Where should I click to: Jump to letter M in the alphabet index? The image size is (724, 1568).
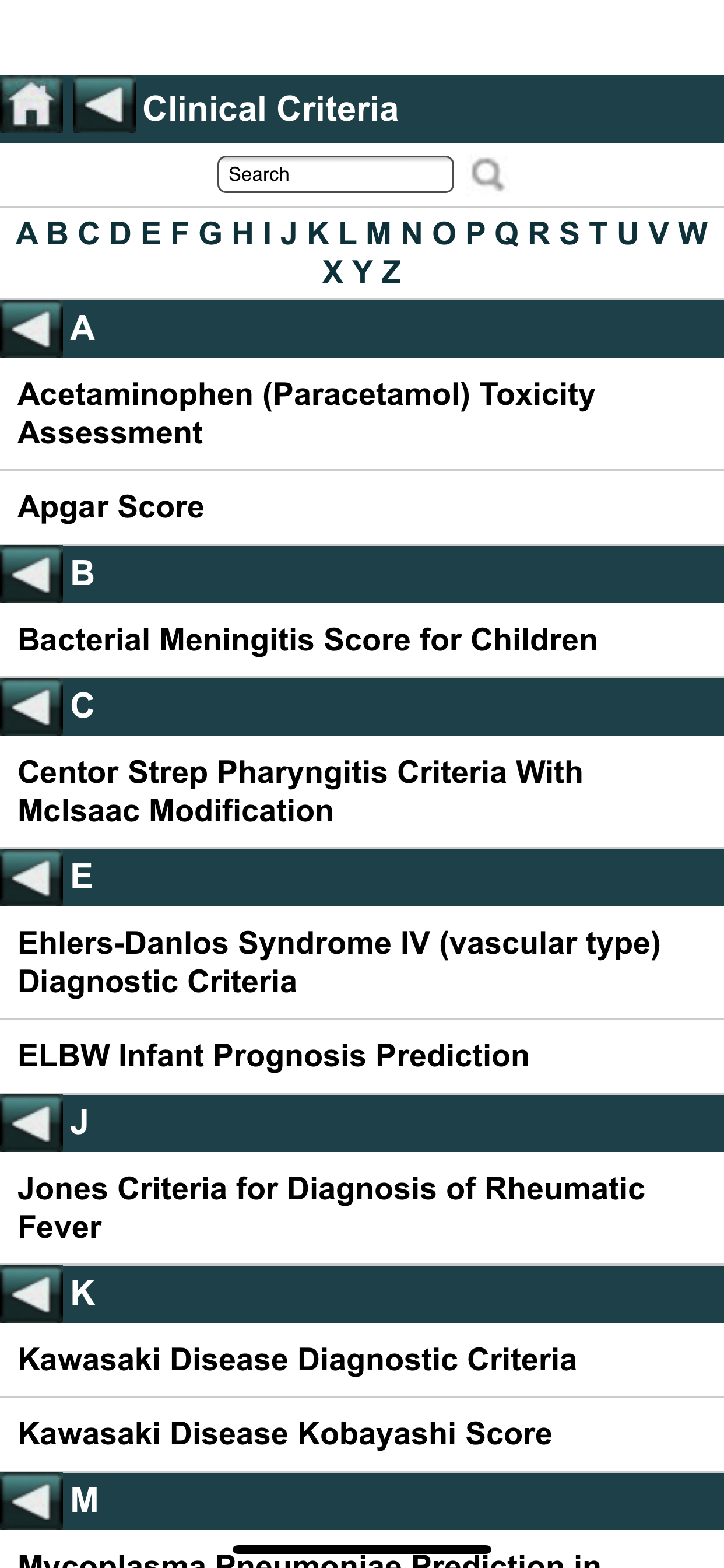(x=378, y=234)
